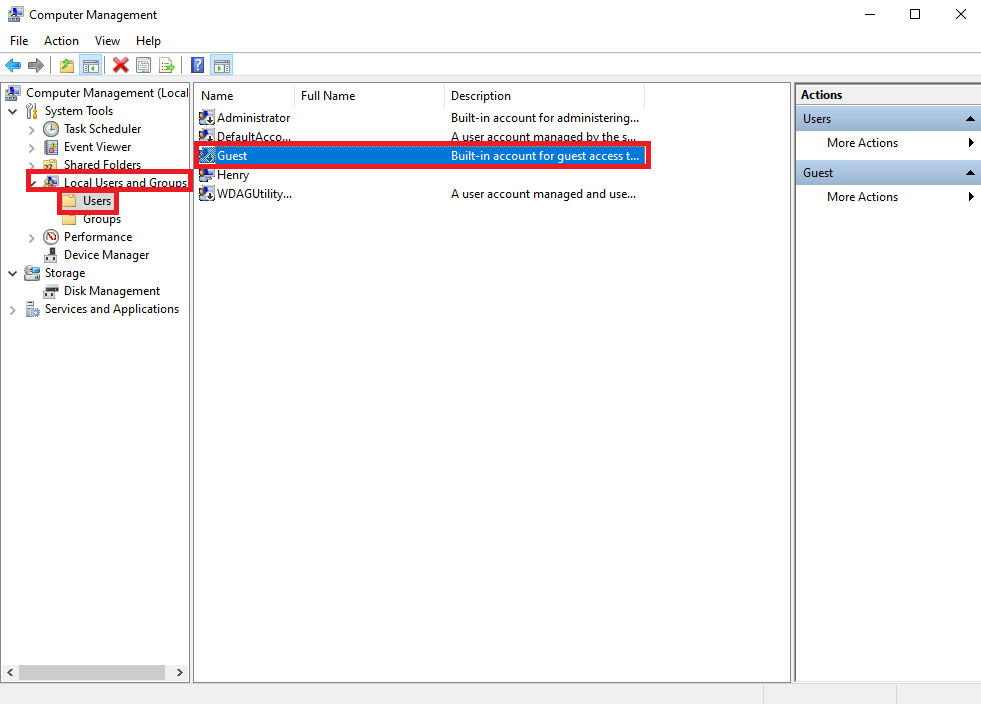Click WDAGUtility's description text
This screenshot has height=704, width=981.
coord(543,194)
